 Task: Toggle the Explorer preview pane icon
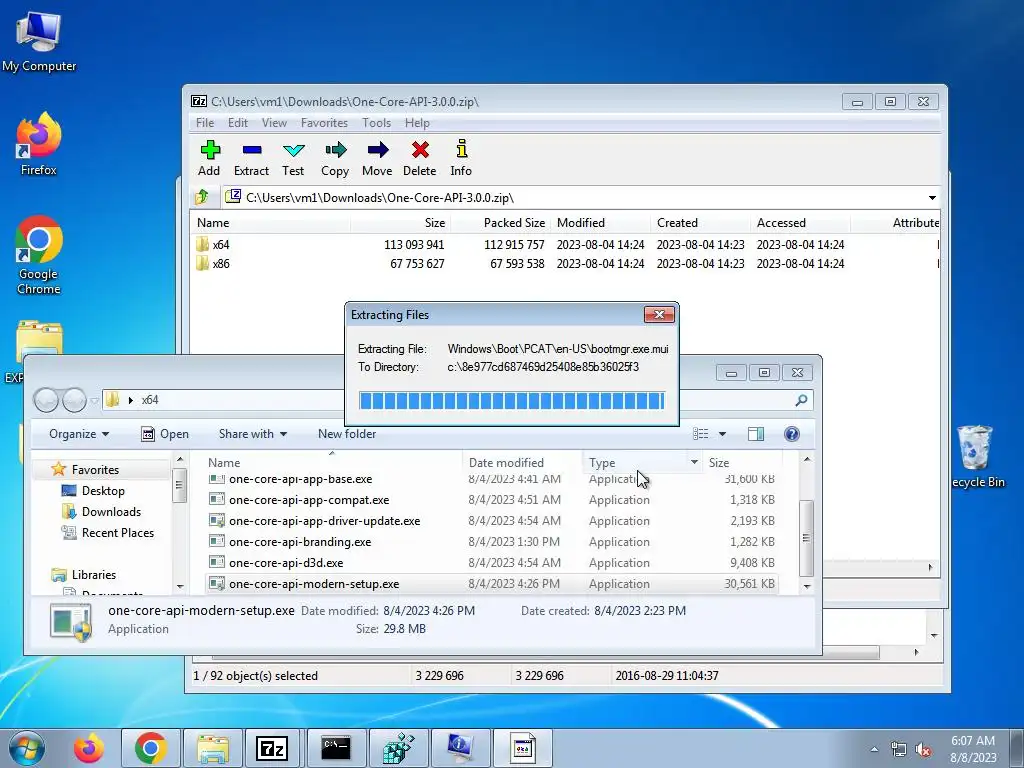(x=756, y=434)
